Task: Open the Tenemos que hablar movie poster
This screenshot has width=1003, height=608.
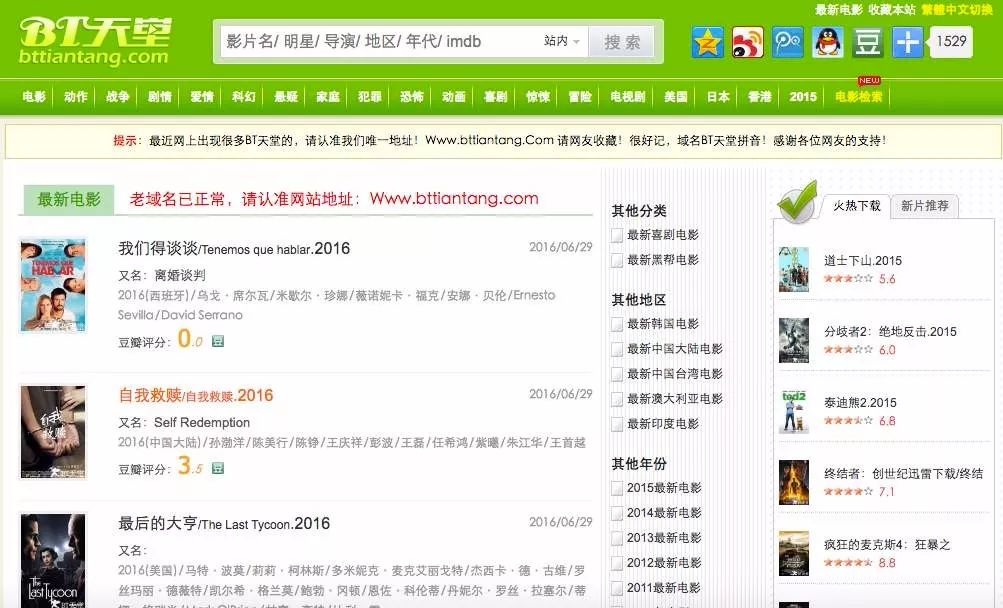Action: (x=53, y=285)
